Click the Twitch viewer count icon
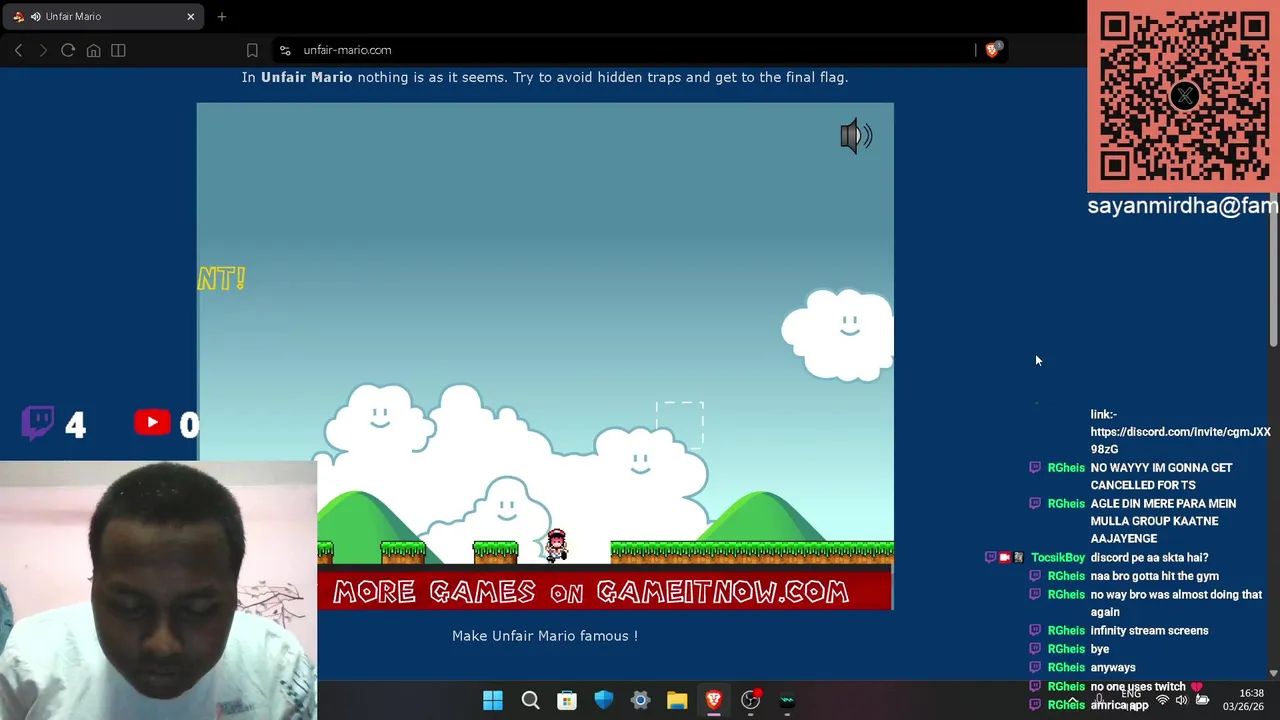 pos(38,423)
